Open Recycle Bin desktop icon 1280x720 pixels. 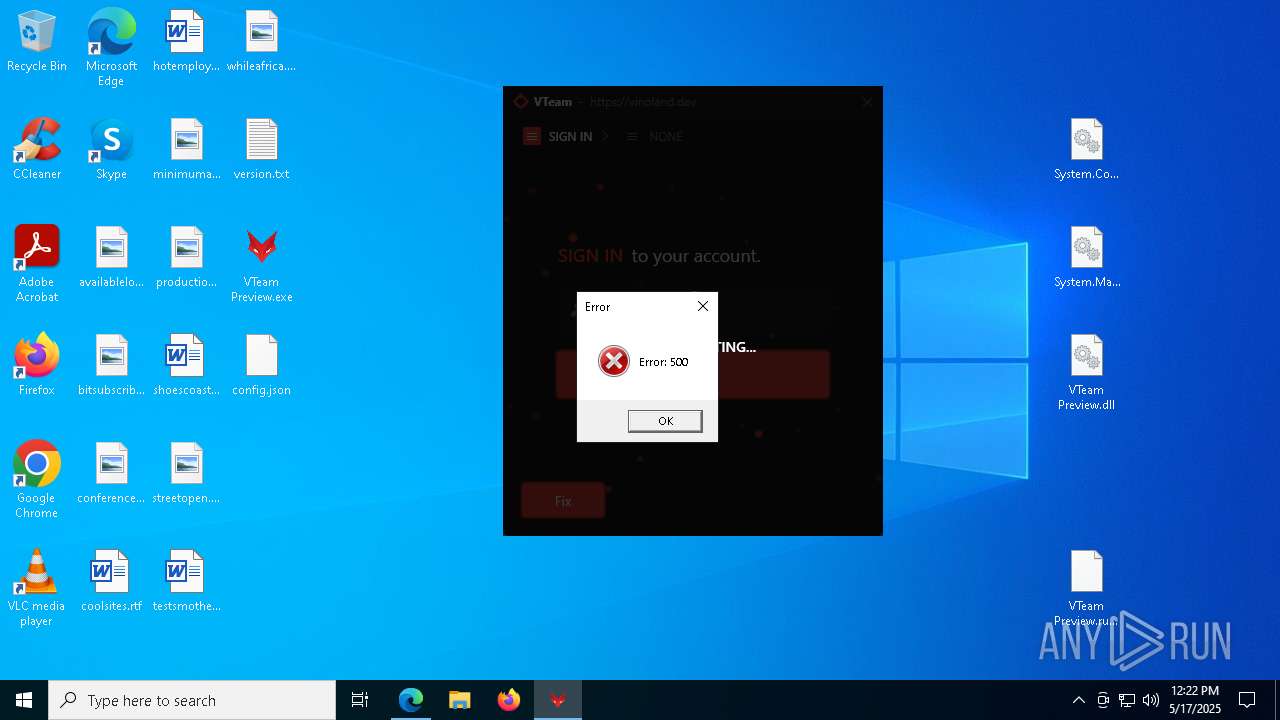click(37, 42)
